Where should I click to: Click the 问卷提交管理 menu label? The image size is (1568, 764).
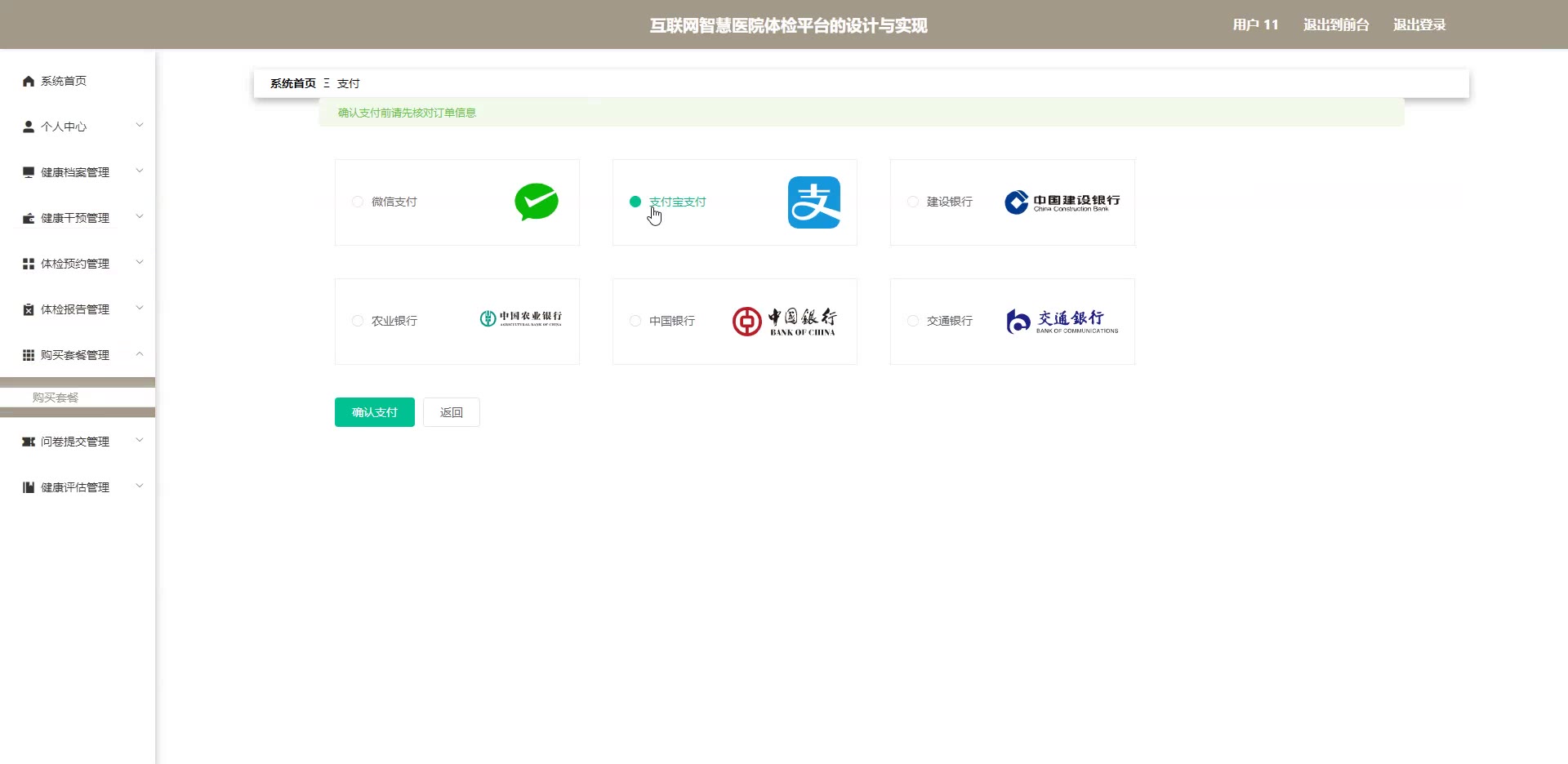point(75,442)
